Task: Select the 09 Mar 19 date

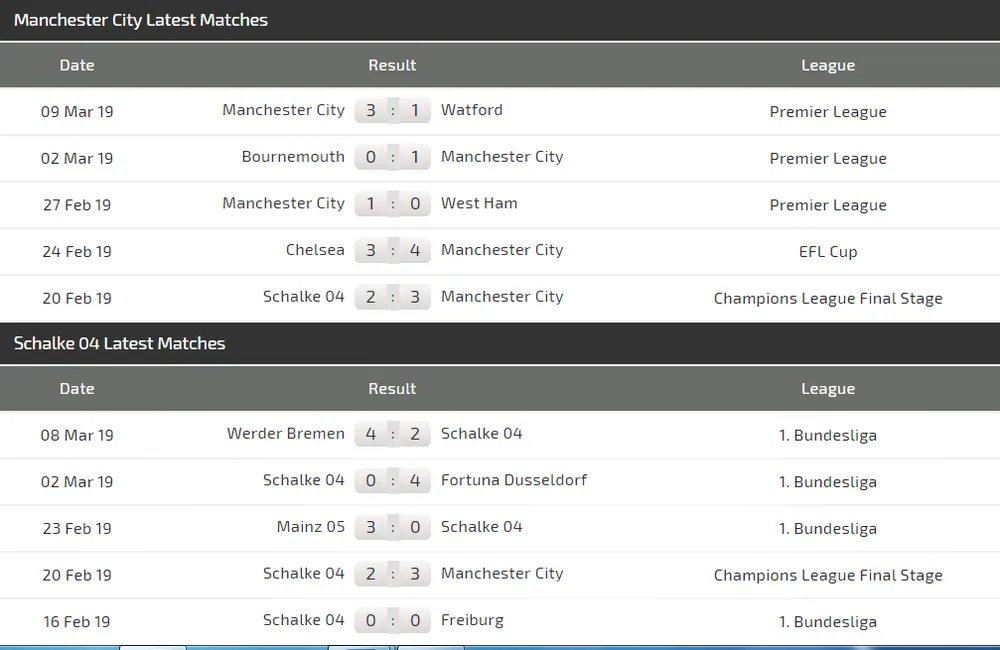Action: (x=77, y=111)
